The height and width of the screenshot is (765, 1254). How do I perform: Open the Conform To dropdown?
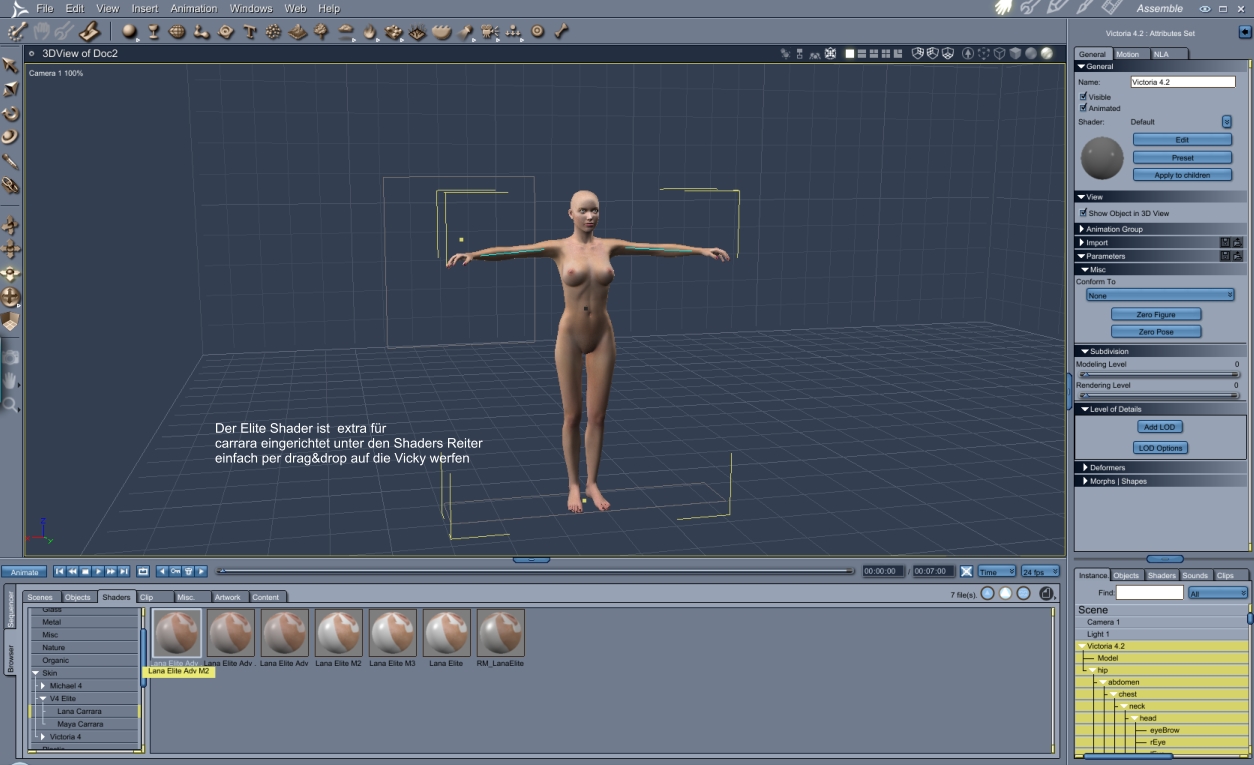pos(1160,295)
